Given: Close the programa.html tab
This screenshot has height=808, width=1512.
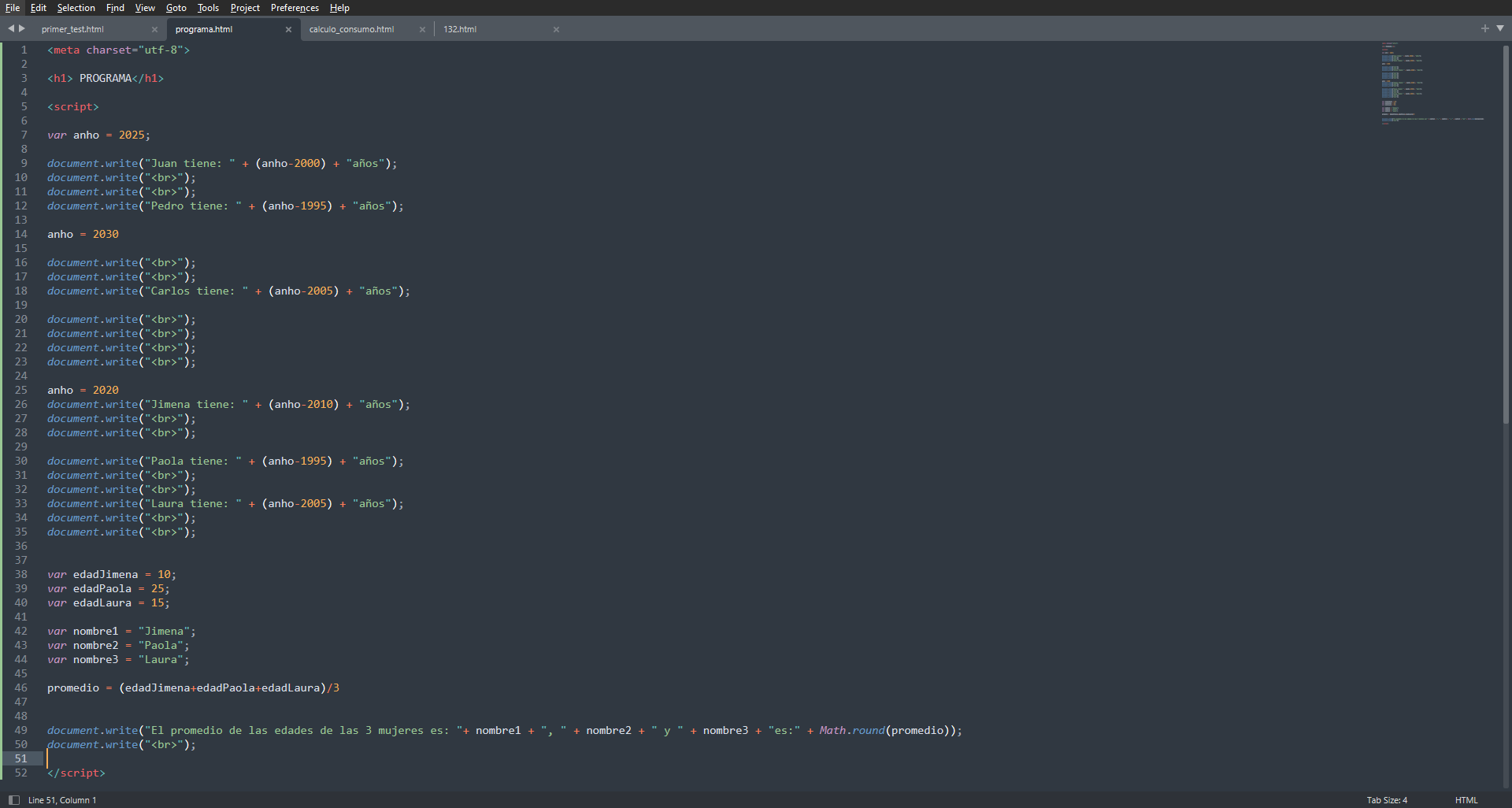Looking at the screenshot, I should click(288, 29).
